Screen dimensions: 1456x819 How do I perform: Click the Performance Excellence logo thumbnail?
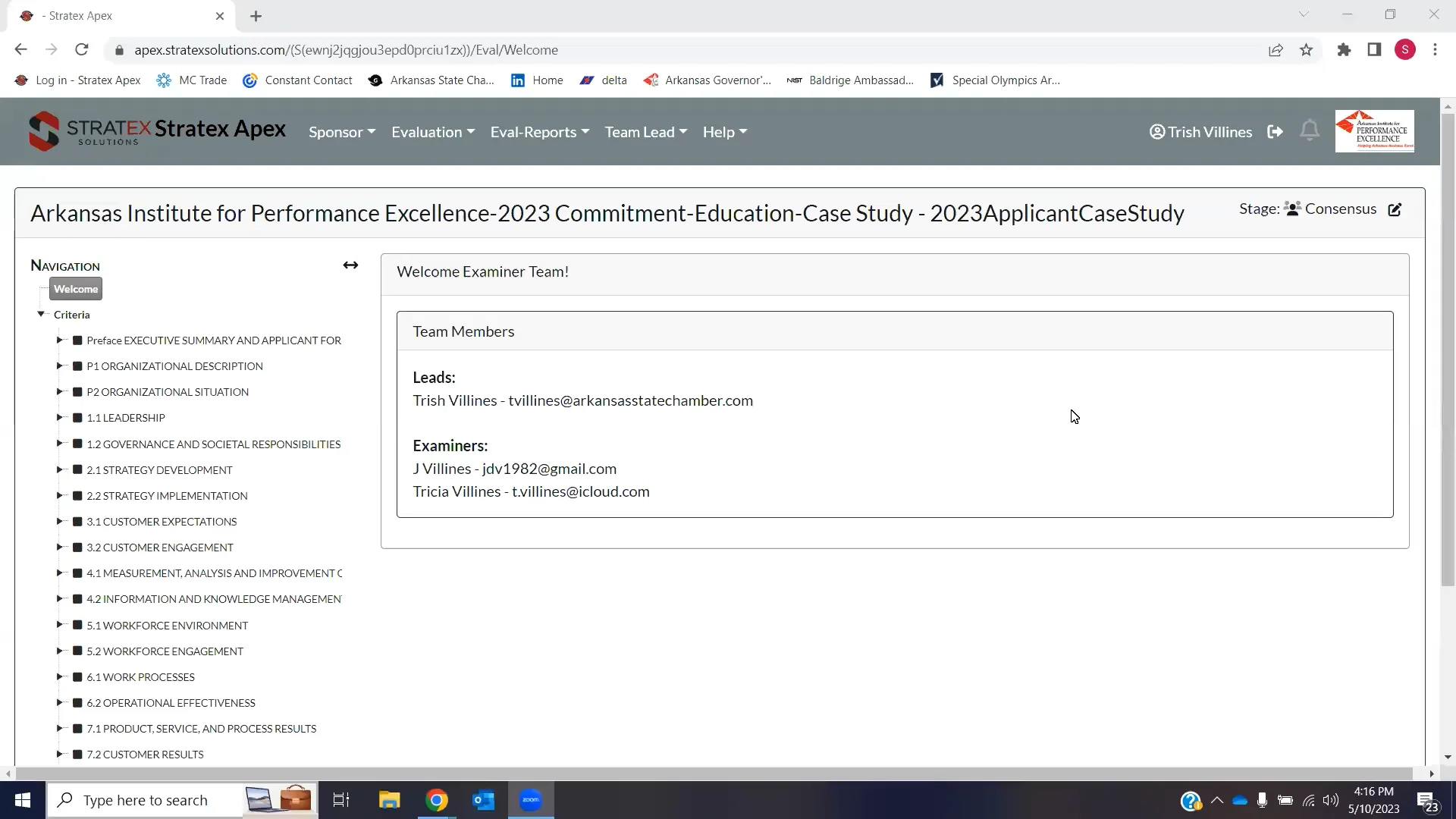pos(1374,131)
